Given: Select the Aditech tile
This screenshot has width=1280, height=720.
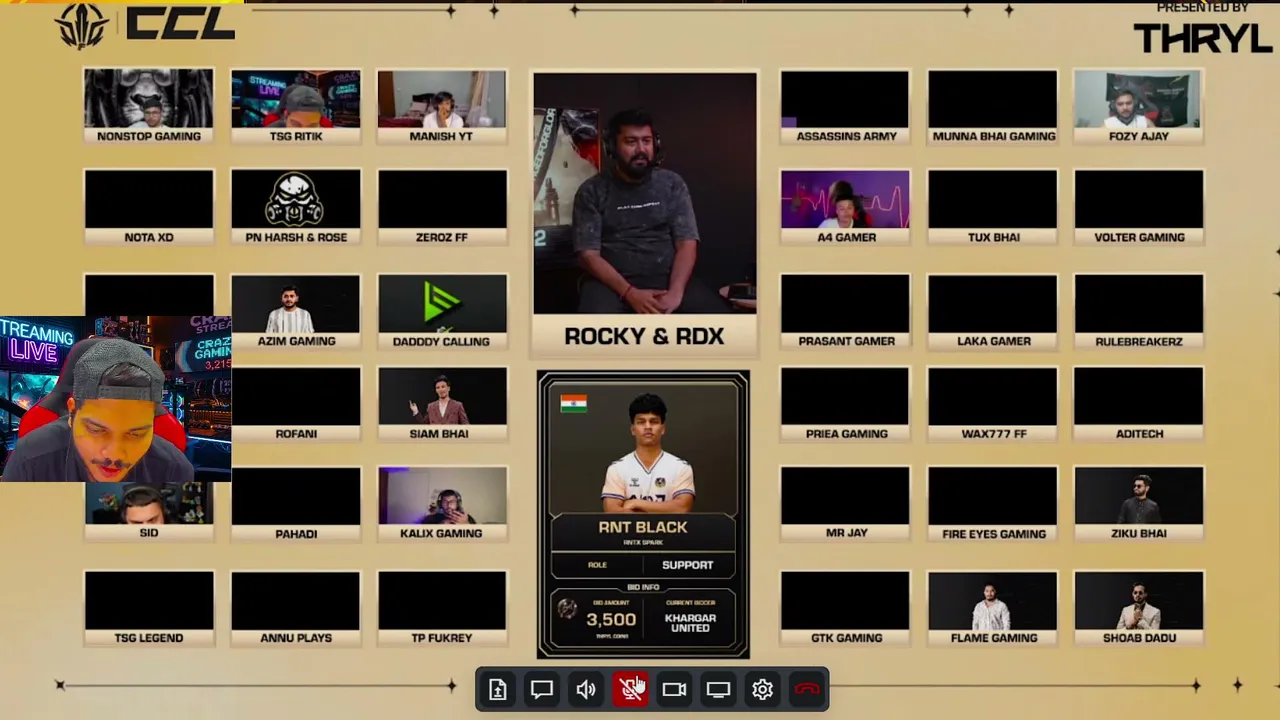Looking at the screenshot, I should [1139, 404].
